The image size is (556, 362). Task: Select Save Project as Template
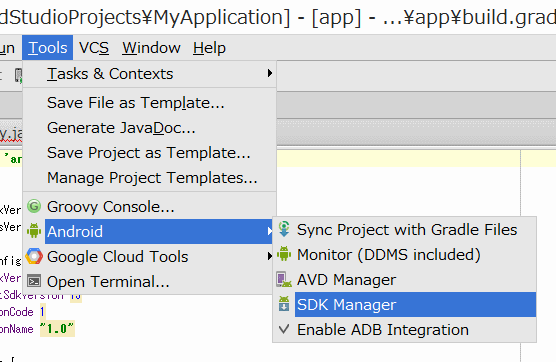(x=150, y=153)
